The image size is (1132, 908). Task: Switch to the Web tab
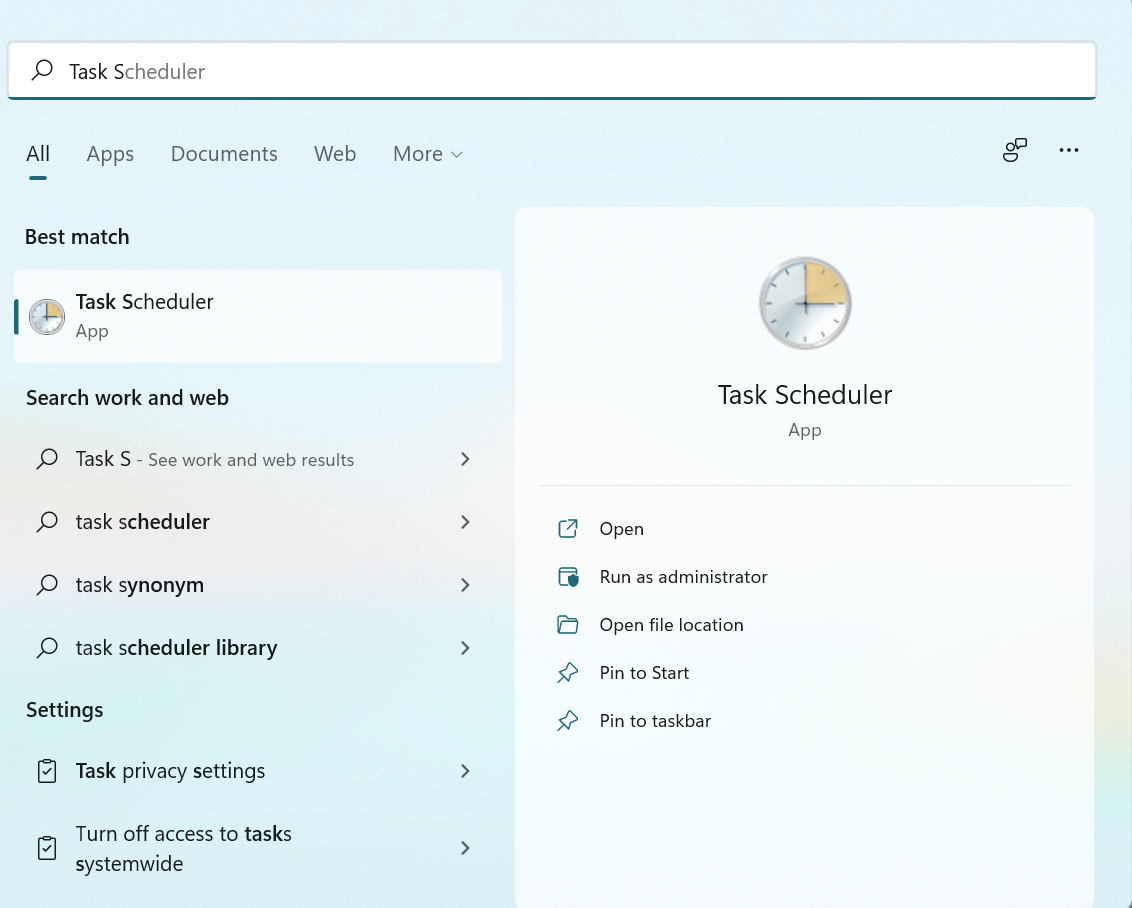[335, 154]
